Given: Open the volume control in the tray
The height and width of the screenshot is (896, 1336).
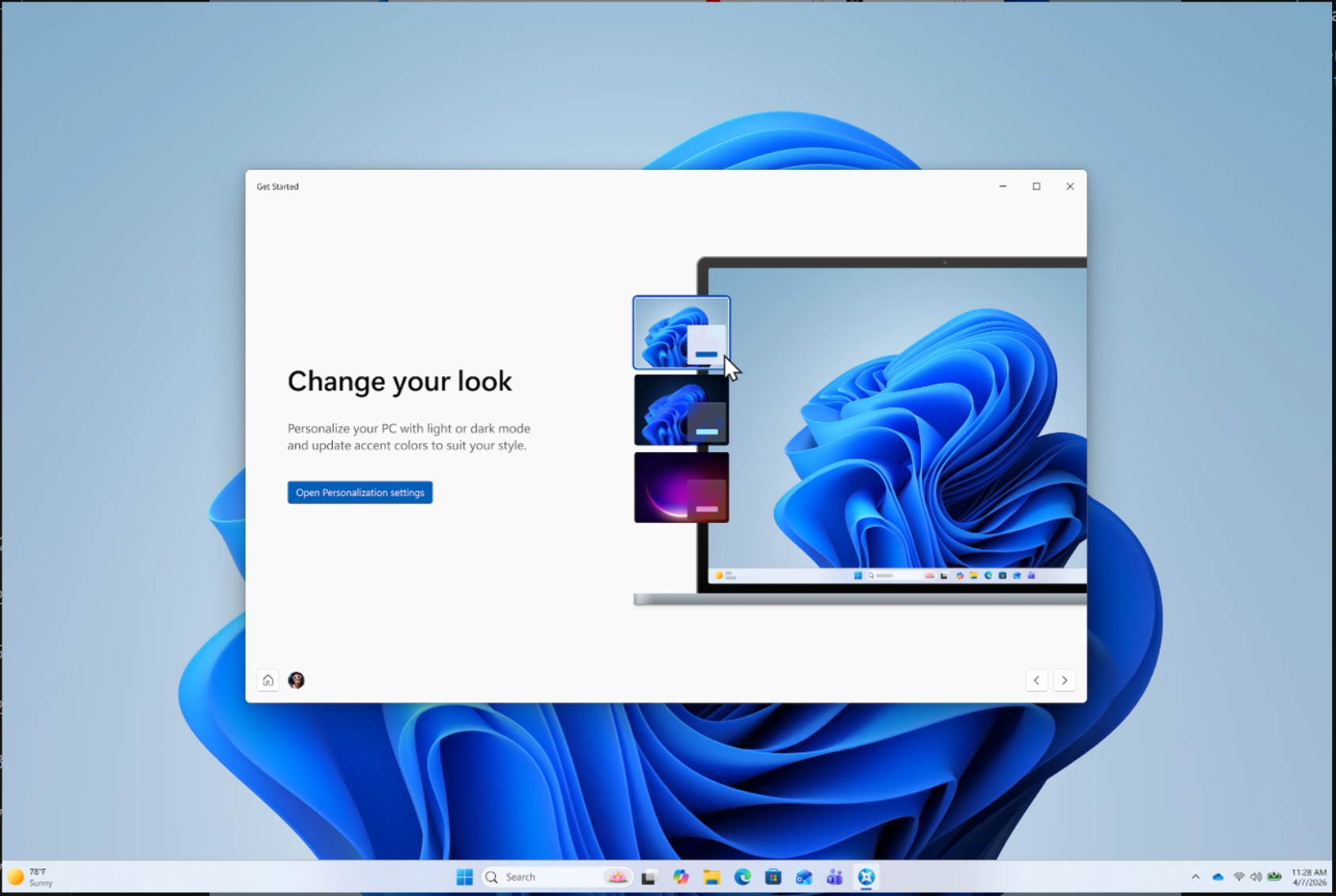Looking at the screenshot, I should click(x=1256, y=877).
